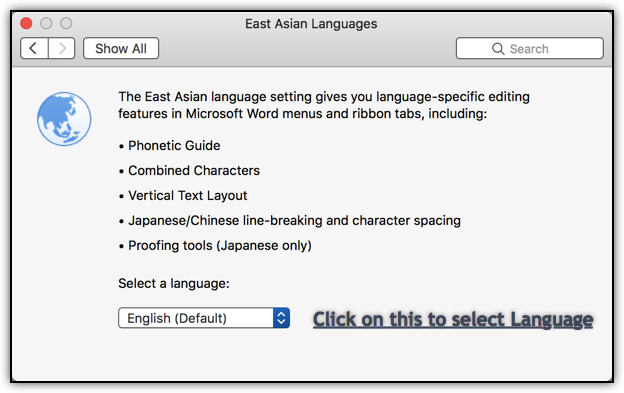
Task: Focus the Search field
Action: [x=530, y=49]
